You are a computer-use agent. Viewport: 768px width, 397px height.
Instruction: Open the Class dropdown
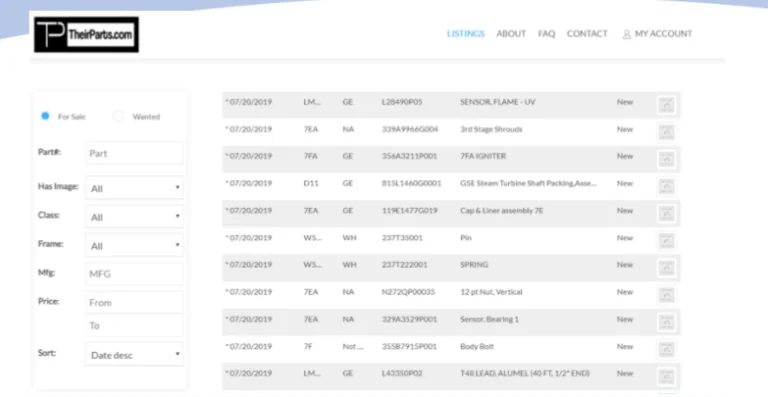tap(134, 217)
